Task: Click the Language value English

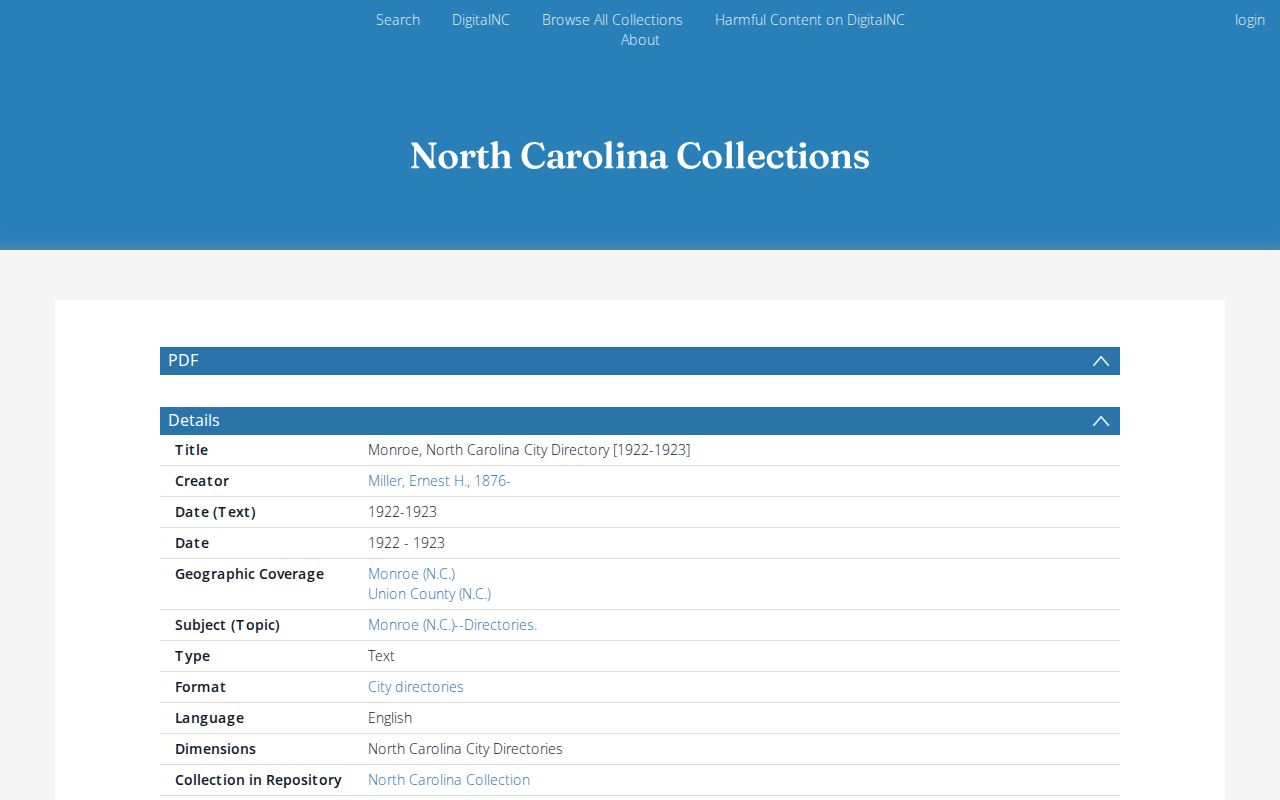Action: 390,718
